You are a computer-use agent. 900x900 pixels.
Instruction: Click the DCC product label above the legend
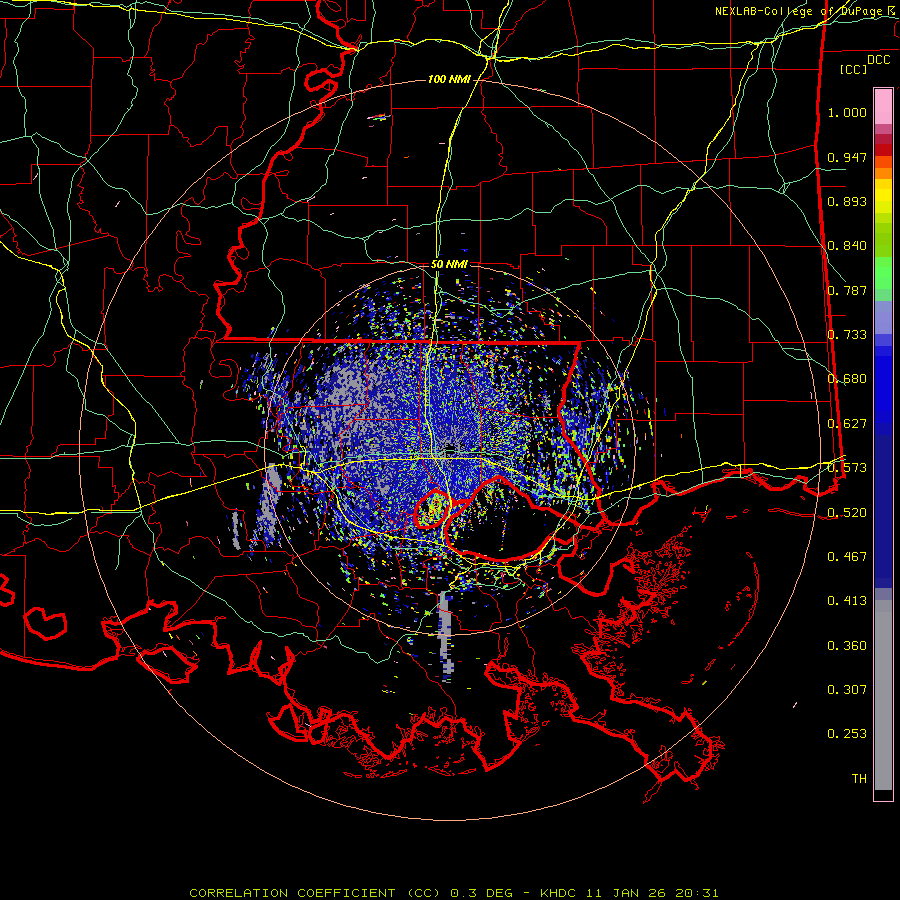(x=878, y=60)
